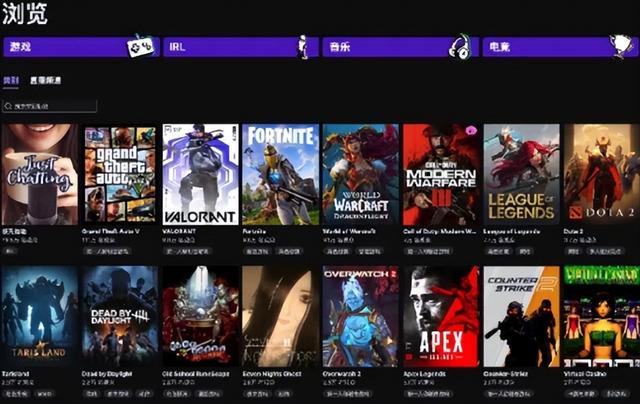Screen dimensions: 640x404
Task: Open the IRL category banner
Action: (241, 47)
